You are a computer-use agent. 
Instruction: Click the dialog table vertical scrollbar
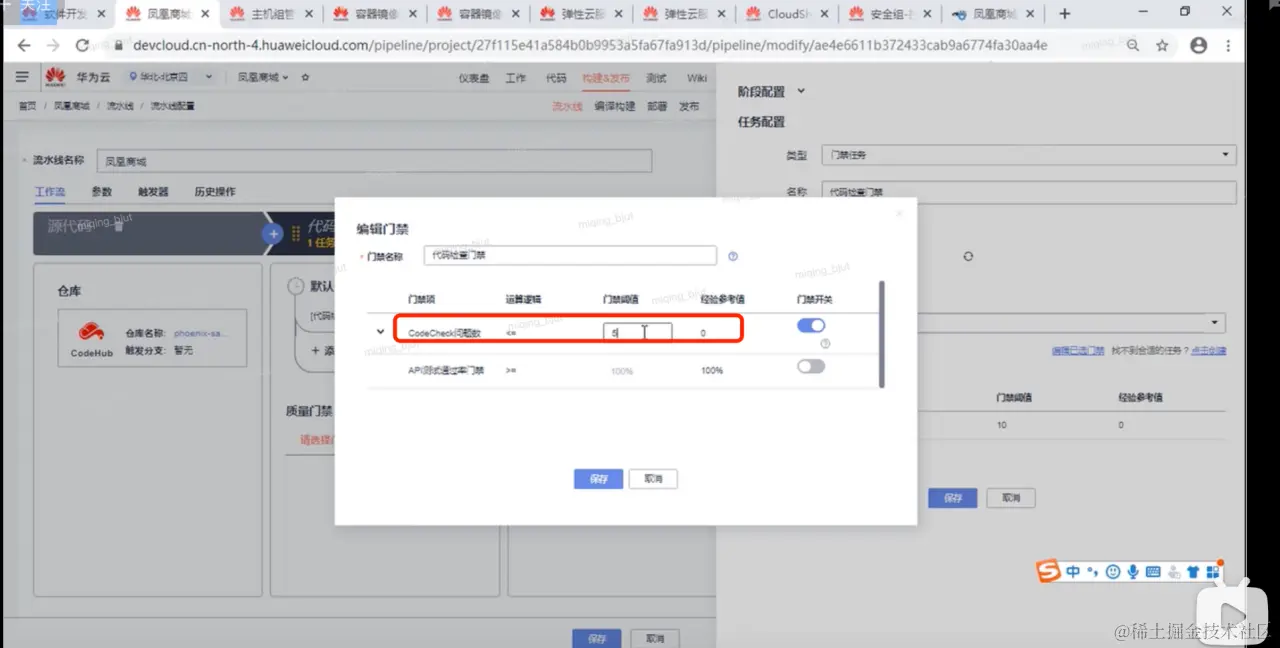[881, 335]
